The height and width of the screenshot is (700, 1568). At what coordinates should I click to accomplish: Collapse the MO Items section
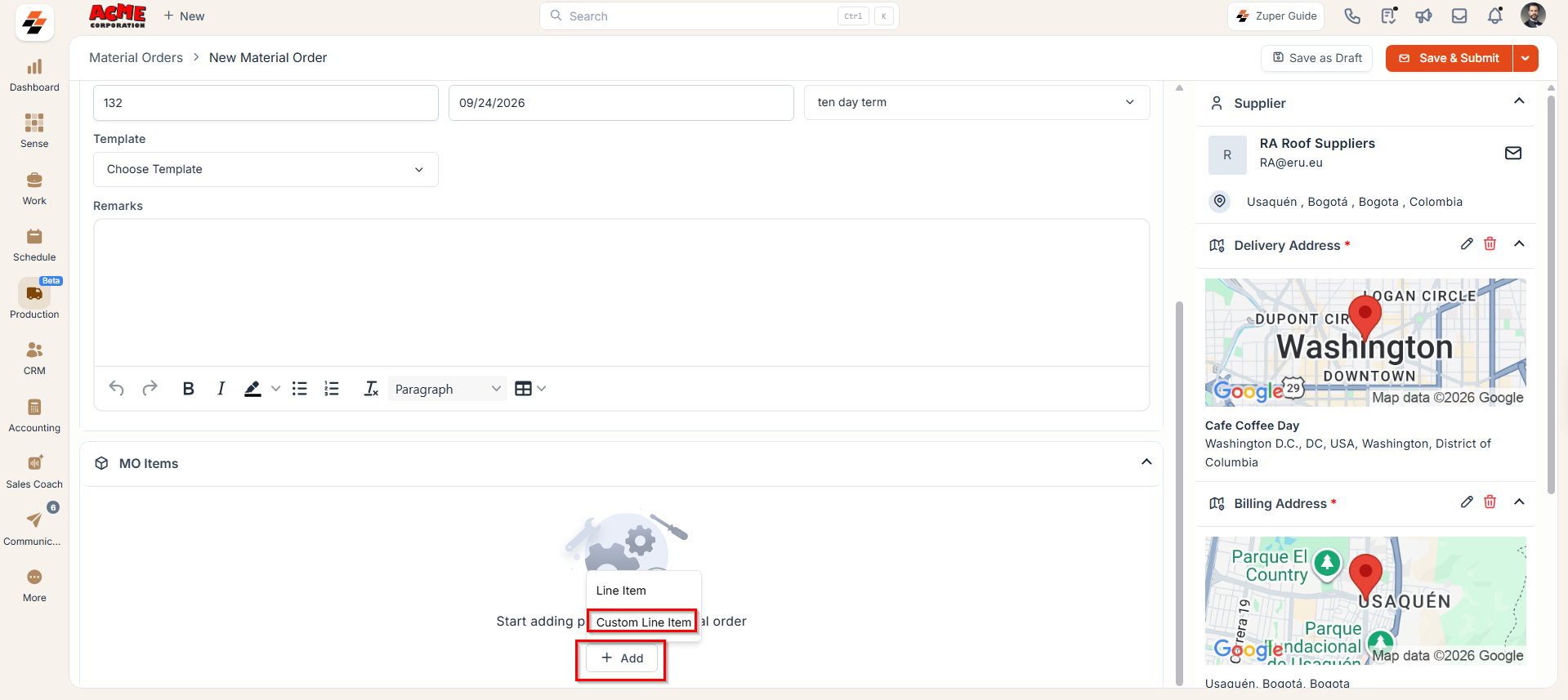point(1146,462)
